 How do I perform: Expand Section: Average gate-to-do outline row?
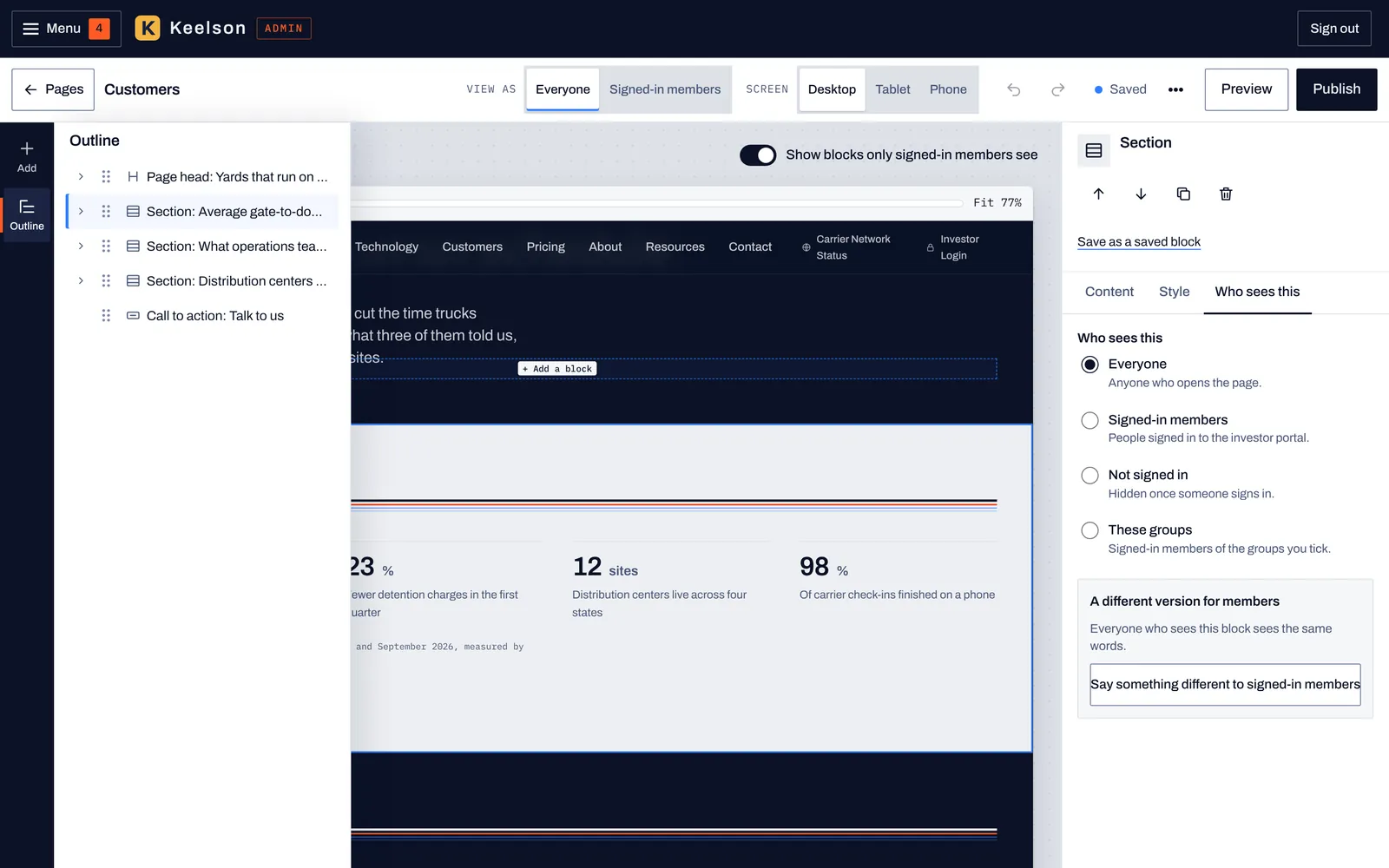(x=81, y=211)
